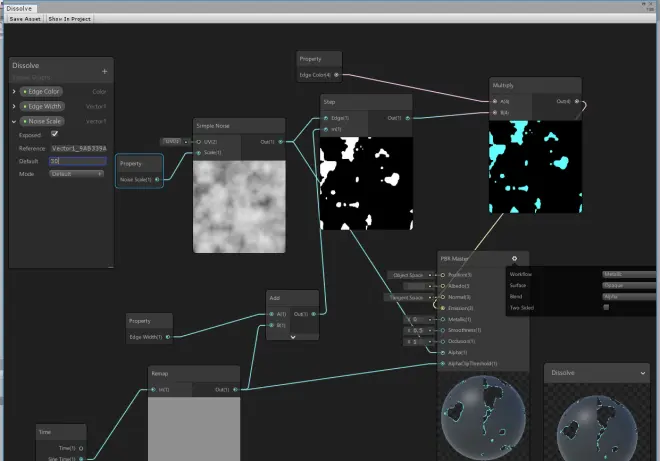Click the Alpha(1) port on PBR Master
The width and height of the screenshot is (660, 461).
point(443,353)
